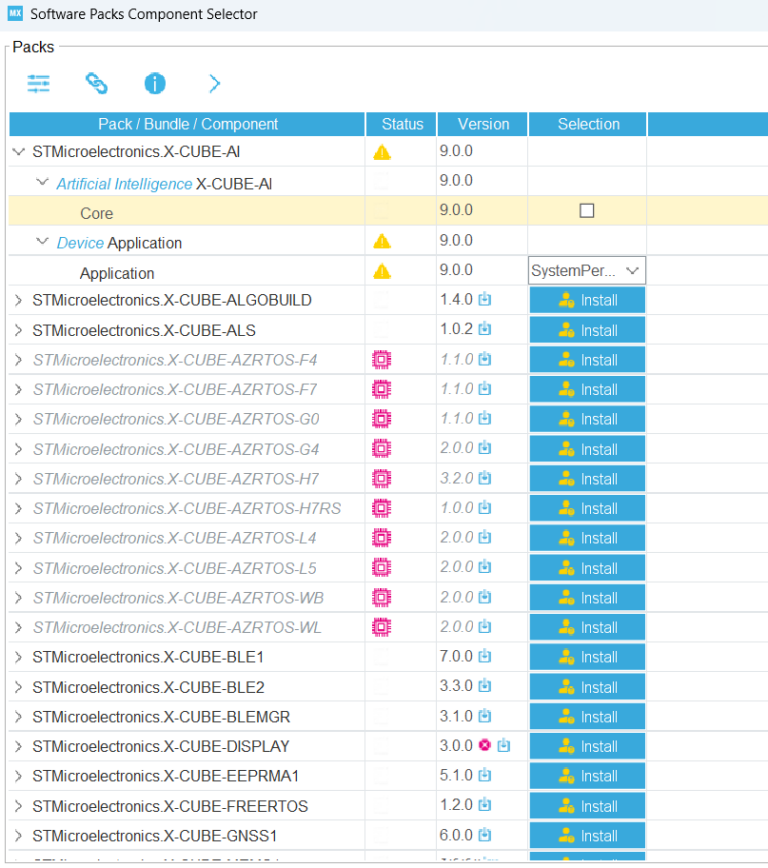Expand the X-CUBE-AZRTOS-H7 pack
The width and height of the screenshot is (768, 868).
click(x=18, y=479)
